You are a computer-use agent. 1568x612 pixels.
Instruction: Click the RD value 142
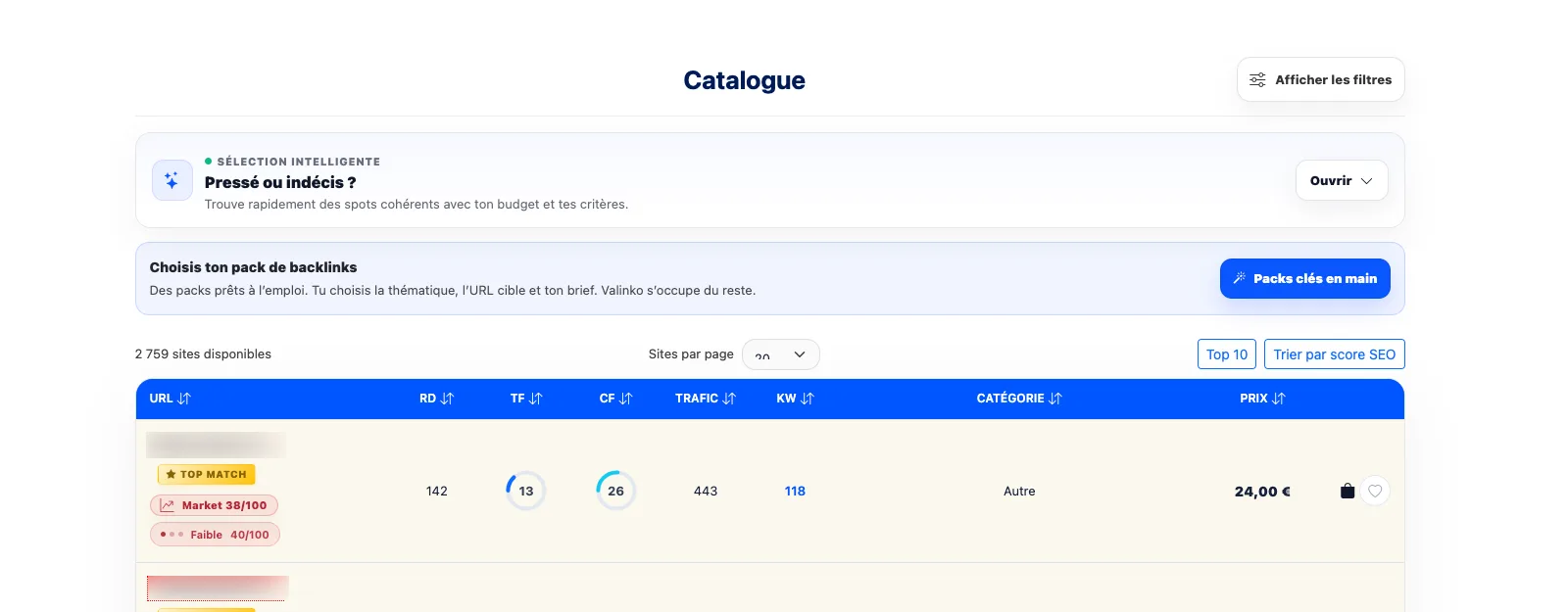(437, 491)
